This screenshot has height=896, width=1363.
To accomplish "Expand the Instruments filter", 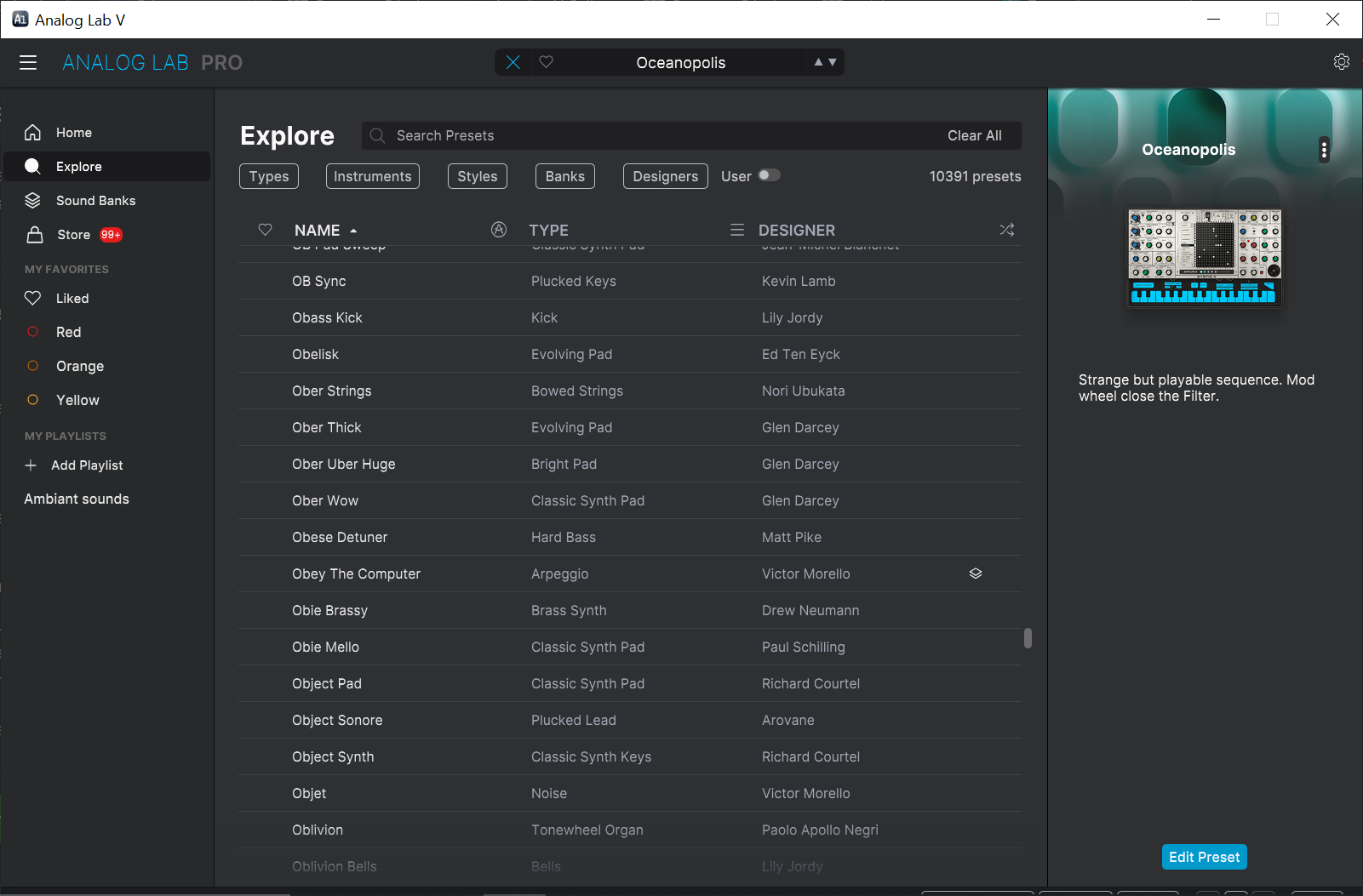I will pyautogui.click(x=373, y=176).
